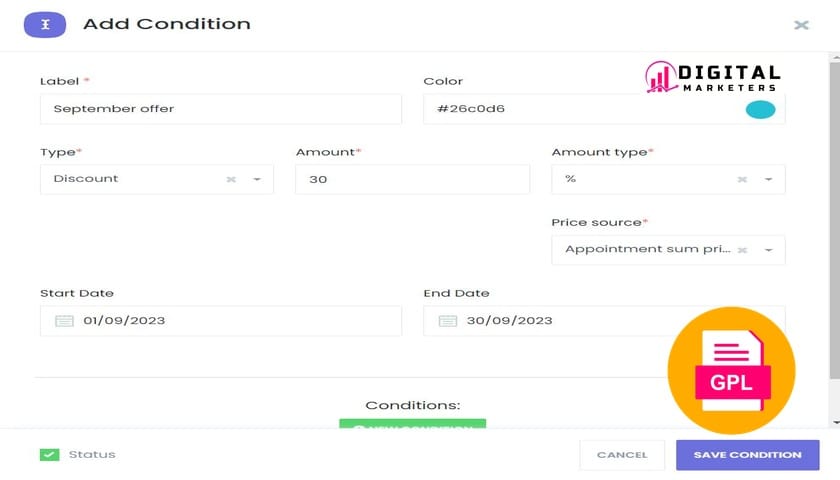Clear the Price source selection
840x480 pixels.
point(742,250)
